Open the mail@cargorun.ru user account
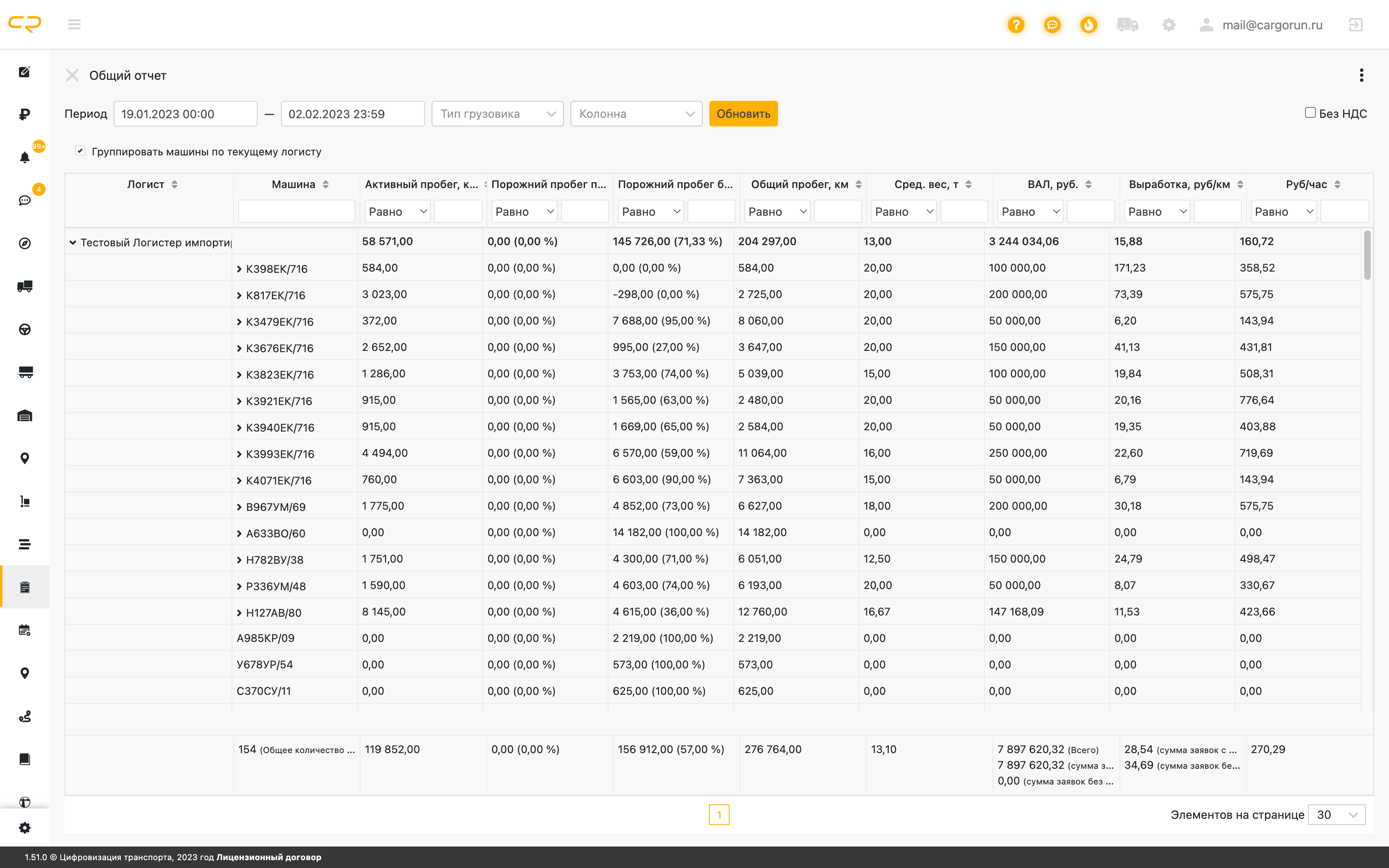The image size is (1389, 868). (x=1261, y=25)
